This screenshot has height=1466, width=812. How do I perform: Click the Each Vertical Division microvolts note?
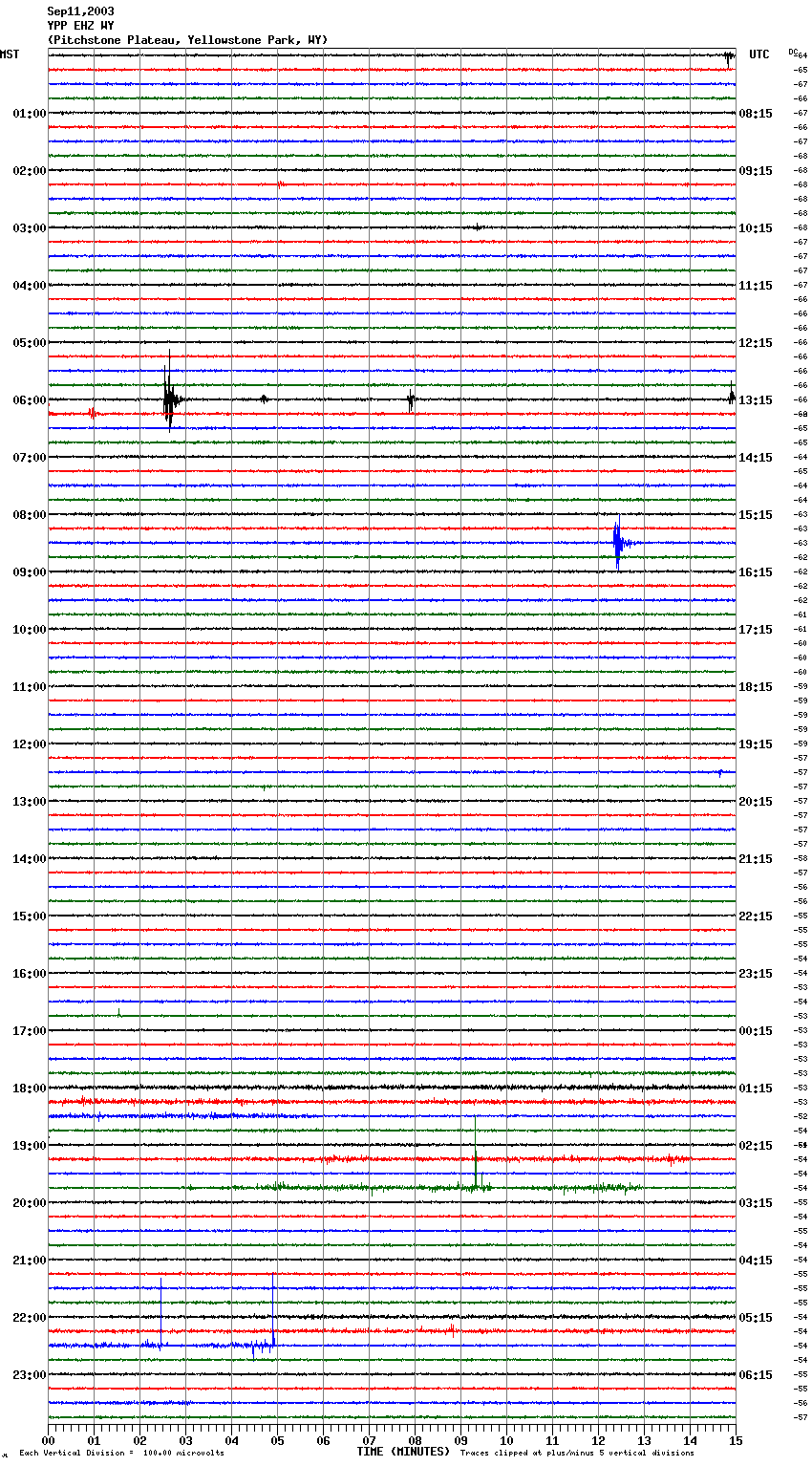[x=121, y=1454]
